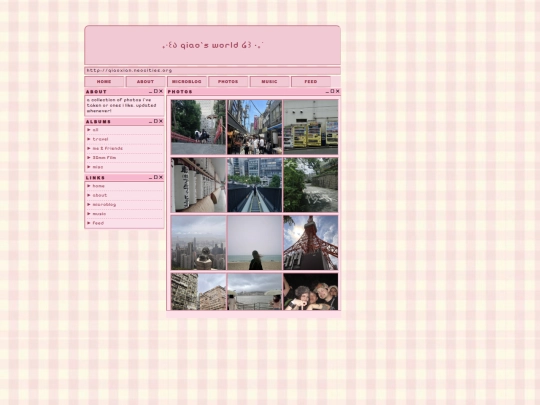The width and height of the screenshot is (540, 405).
Task: Close the ABOUT panel
Action: point(161,91)
